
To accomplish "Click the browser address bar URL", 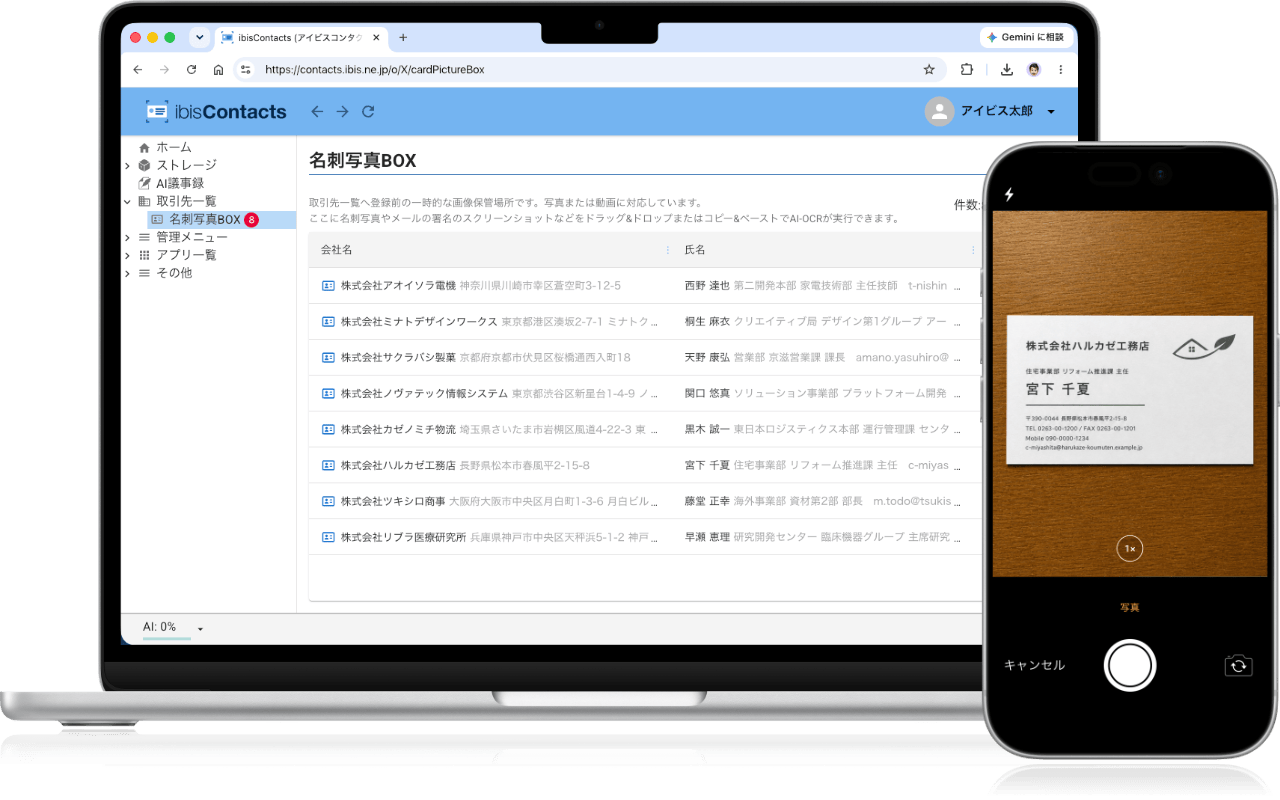I will [x=375, y=70].
